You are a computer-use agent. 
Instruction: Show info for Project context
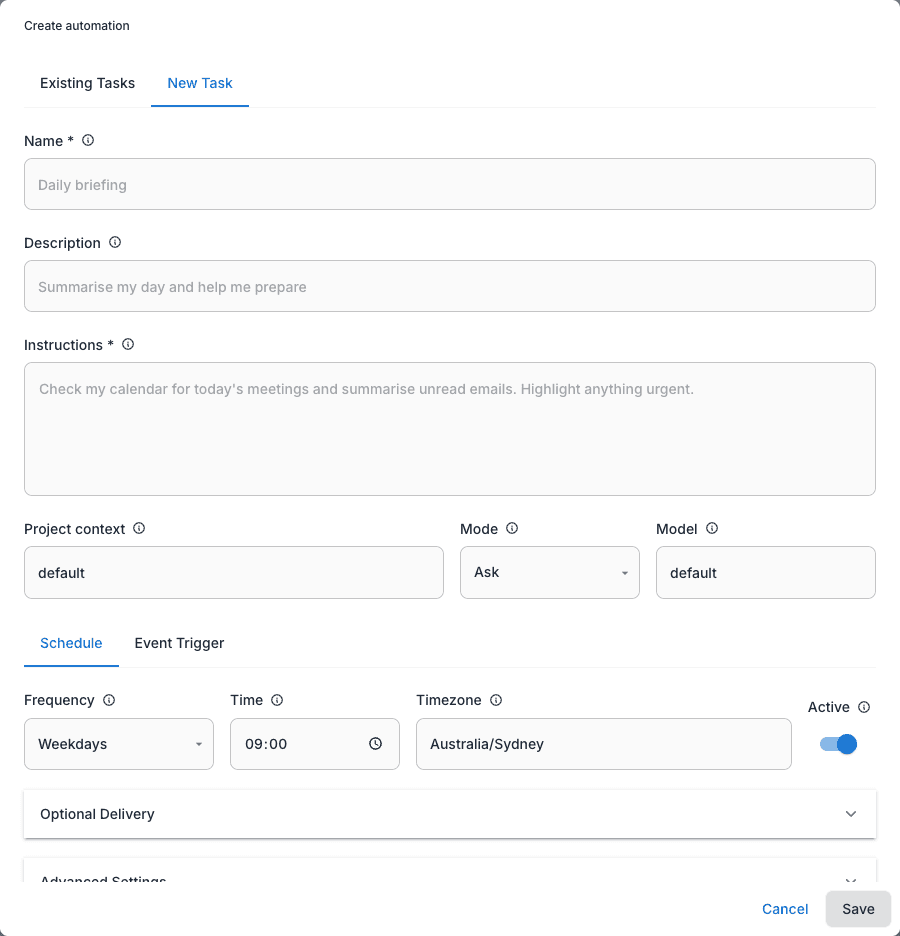click(x=139, y=528)
